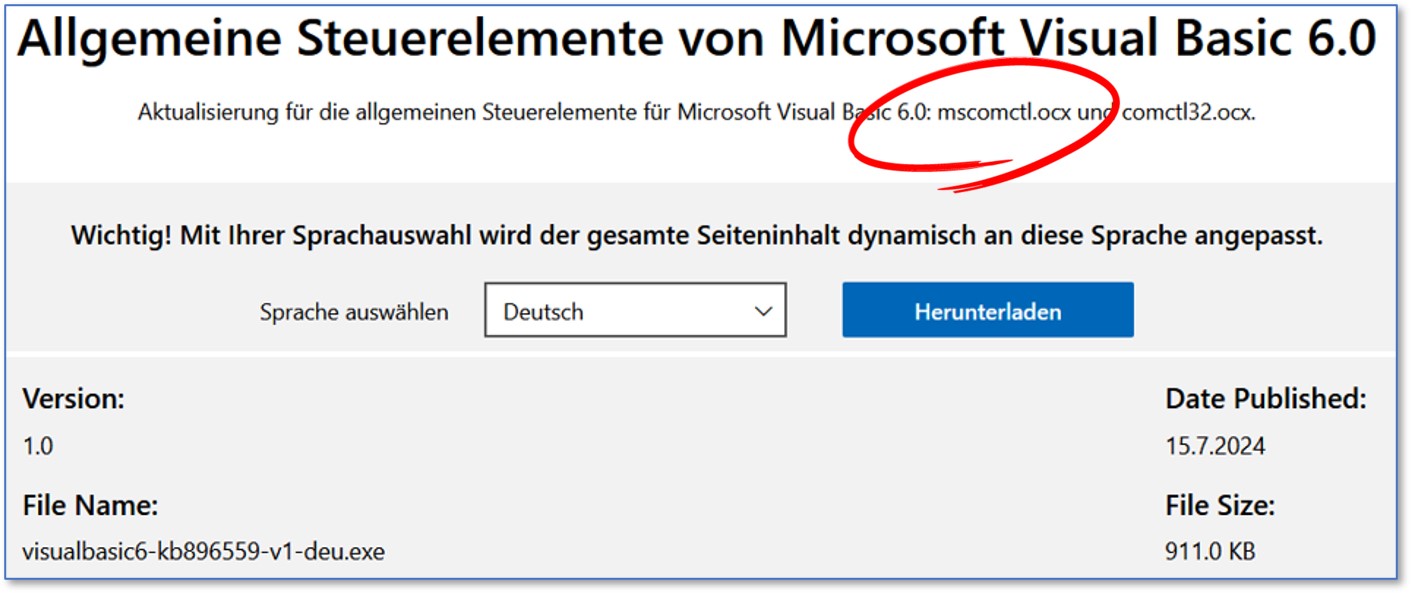Click the 'Sprache auswählen' label
This screenshot has height=593, width=1411.
coord(354,312)
